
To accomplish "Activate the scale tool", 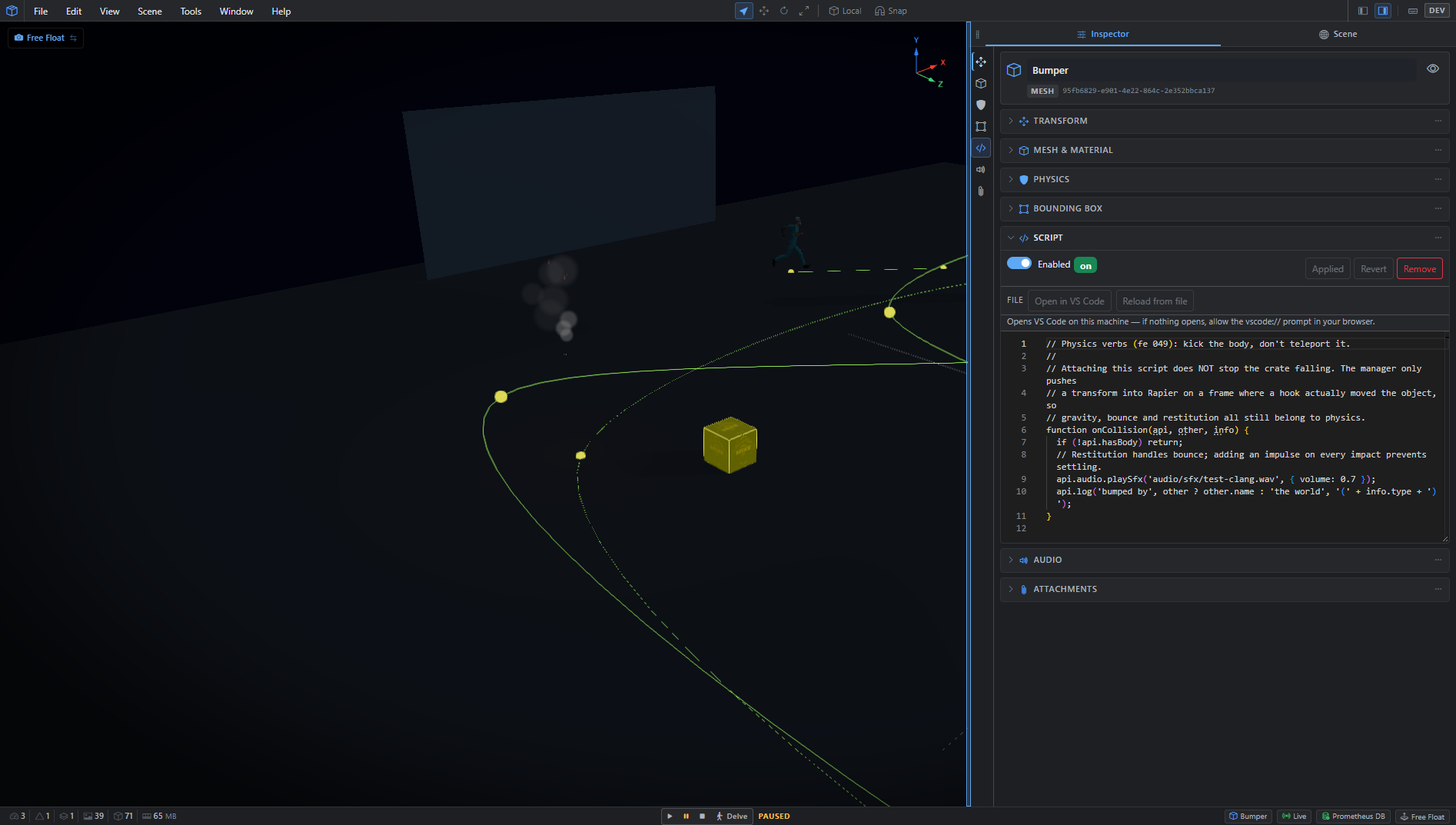I will (x=804, y=11).
